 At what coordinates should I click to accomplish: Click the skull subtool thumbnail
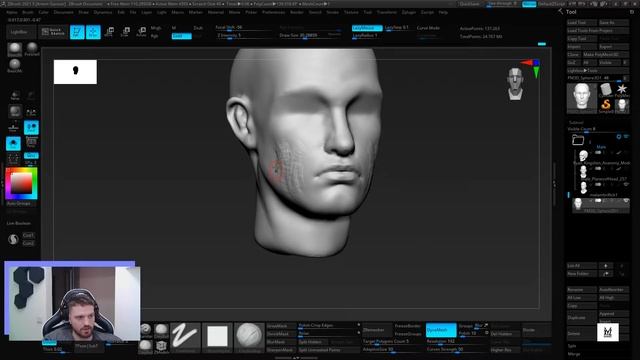(x=583, y=155)
